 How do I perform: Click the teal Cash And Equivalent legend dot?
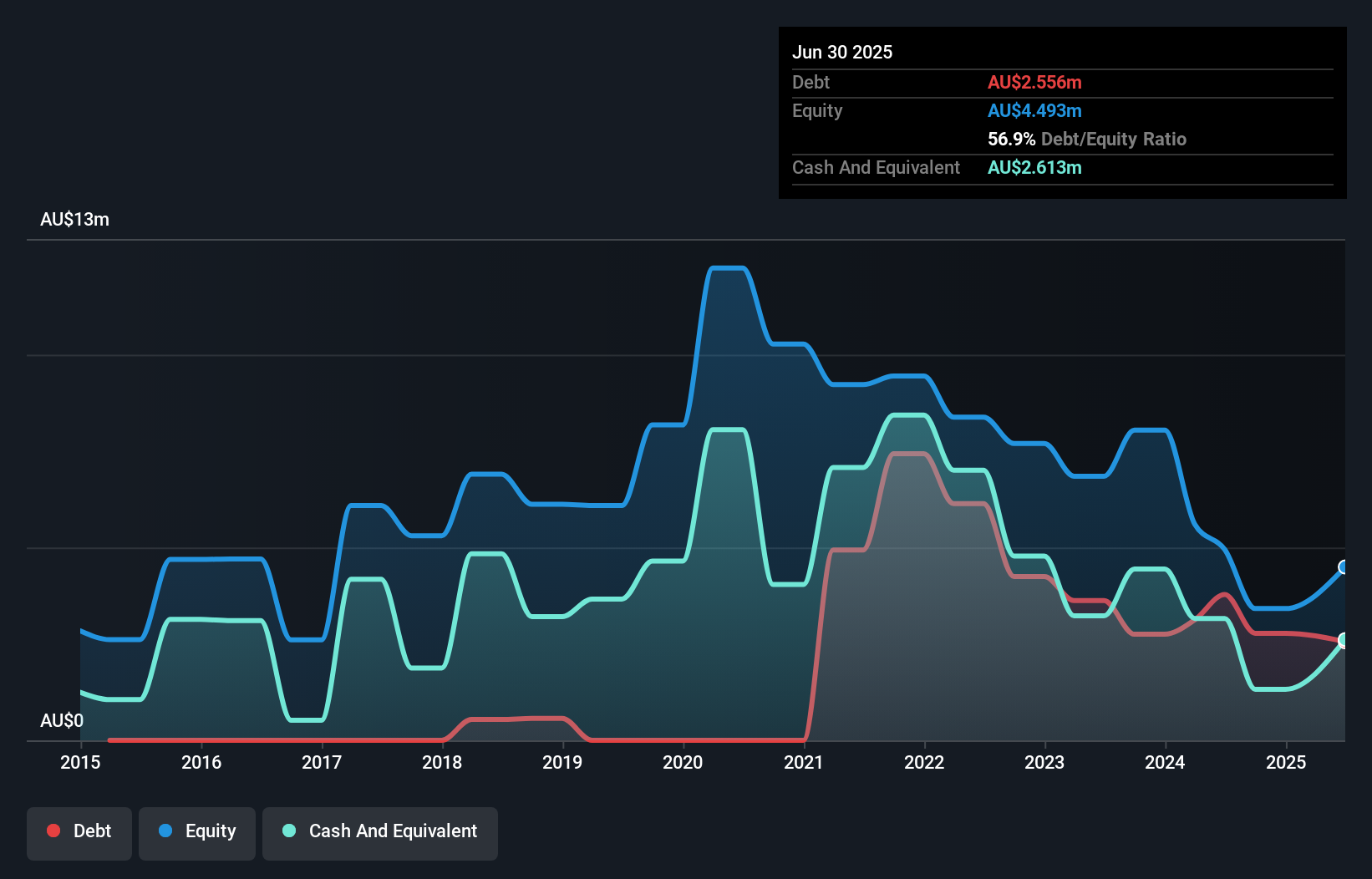tap(289, 831)
